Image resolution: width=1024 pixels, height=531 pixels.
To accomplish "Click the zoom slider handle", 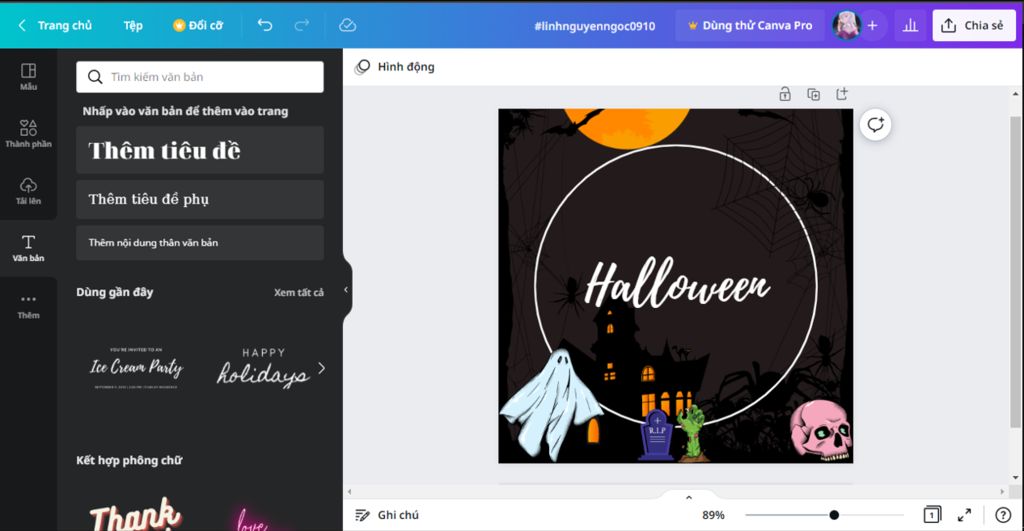I will [834, 515].
